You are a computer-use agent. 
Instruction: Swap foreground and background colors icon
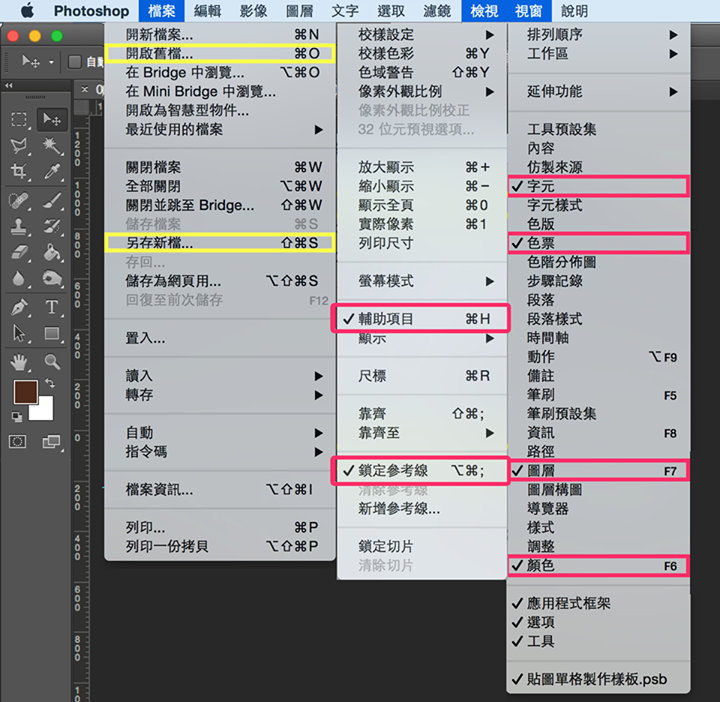50,383
